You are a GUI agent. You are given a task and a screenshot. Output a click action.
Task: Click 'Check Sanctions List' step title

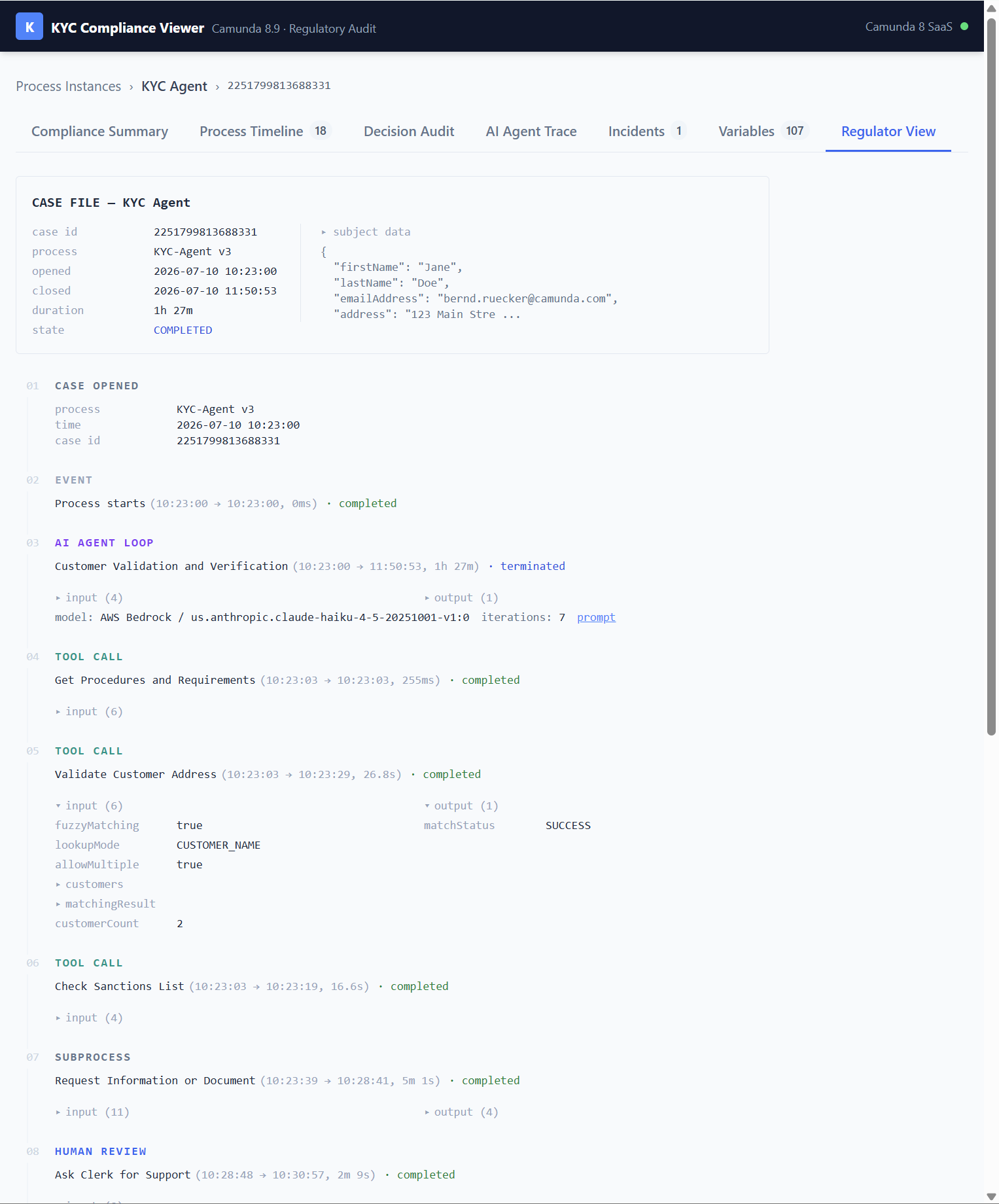(x=120, y=986)
